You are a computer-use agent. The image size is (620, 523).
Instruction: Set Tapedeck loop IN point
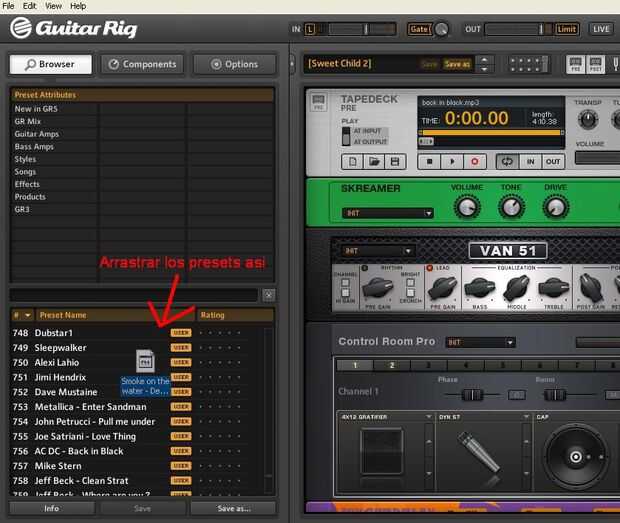530,162
